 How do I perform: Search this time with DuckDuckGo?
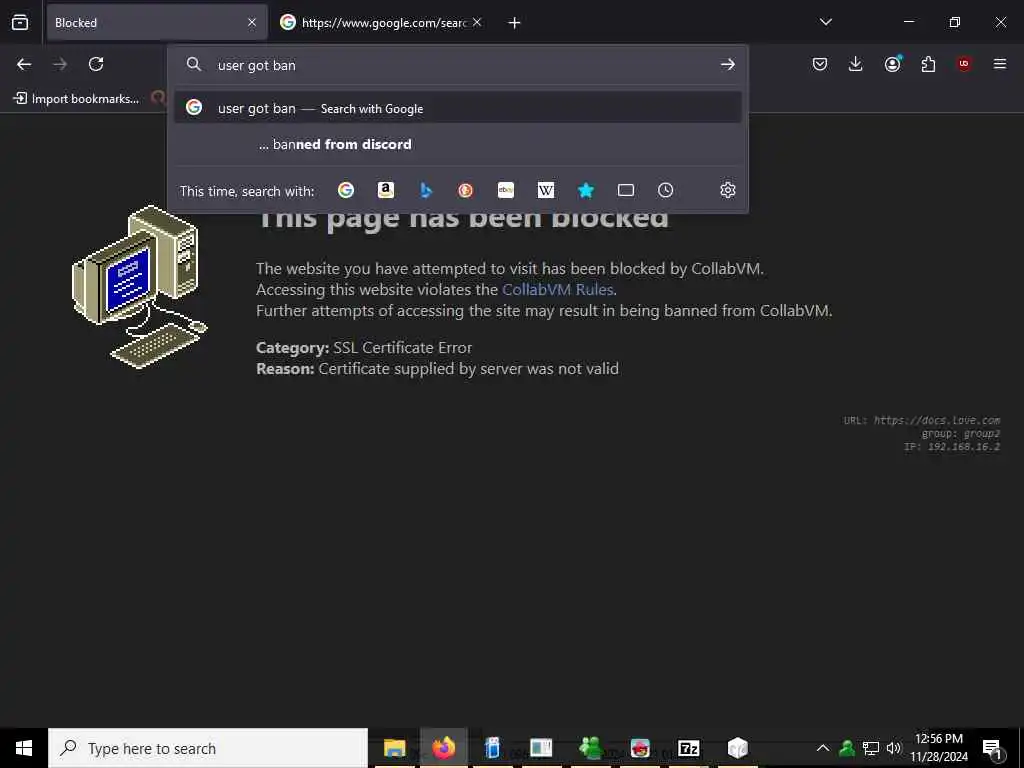pyautogui.click(x=466, y=190)
